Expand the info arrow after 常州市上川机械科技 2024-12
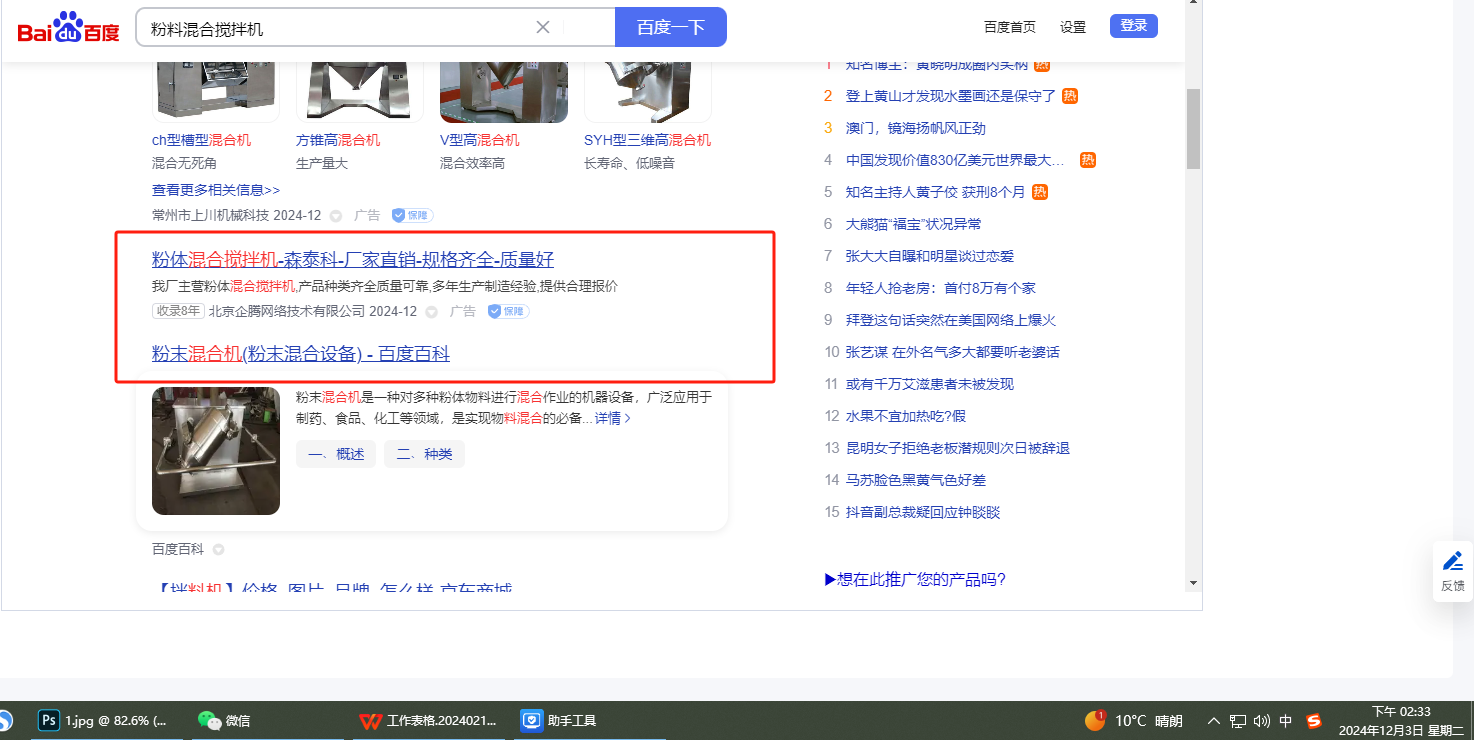Screen dimensions: 1474x740 (336, 215)
